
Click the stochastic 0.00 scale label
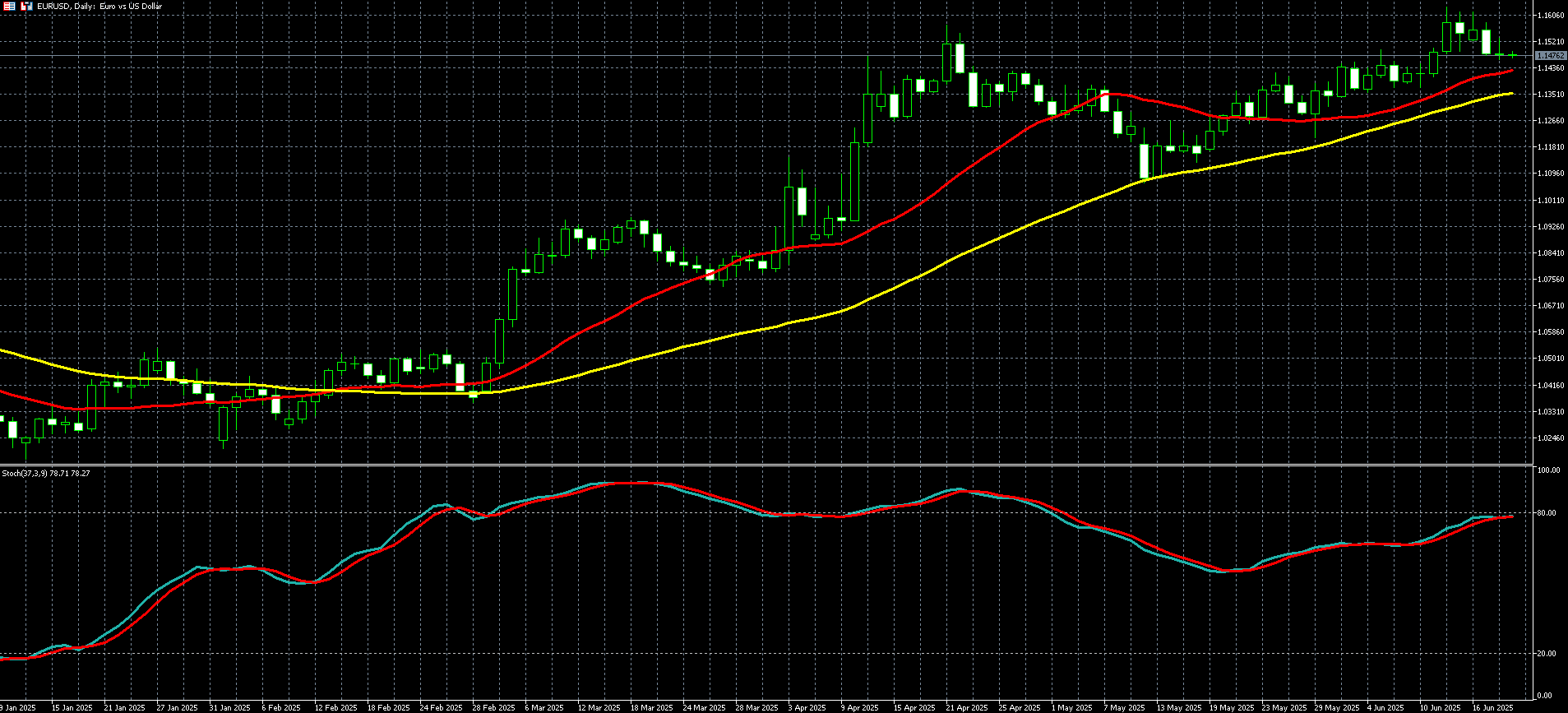click(x=1545, y=696)
